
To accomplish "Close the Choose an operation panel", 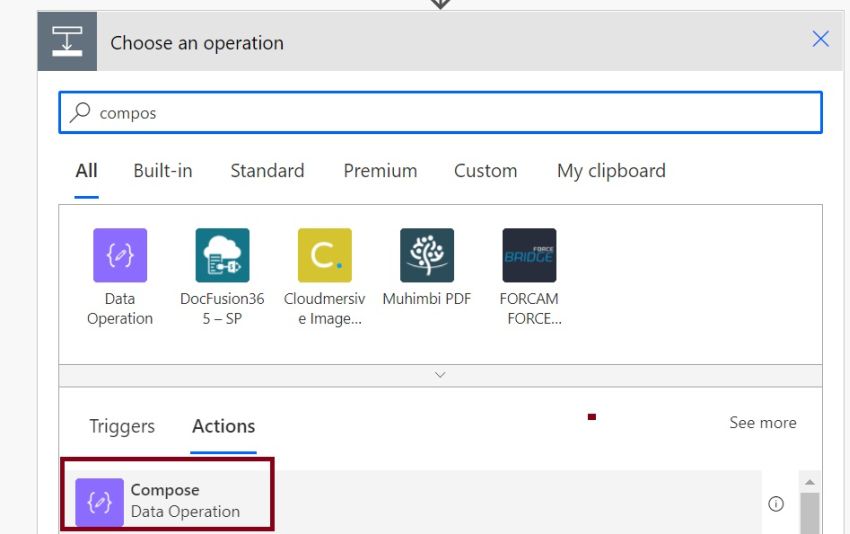I will (x=820, y=39).
